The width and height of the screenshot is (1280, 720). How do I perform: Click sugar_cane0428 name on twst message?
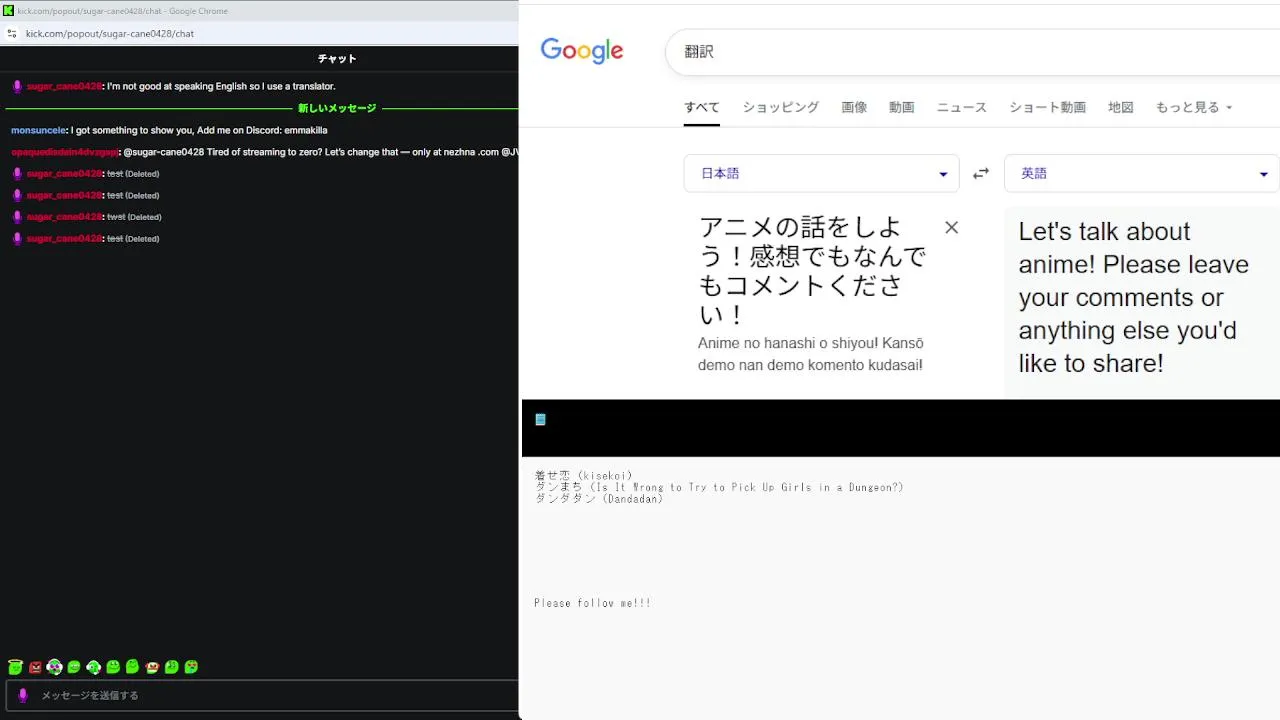[x=64, y=216]
